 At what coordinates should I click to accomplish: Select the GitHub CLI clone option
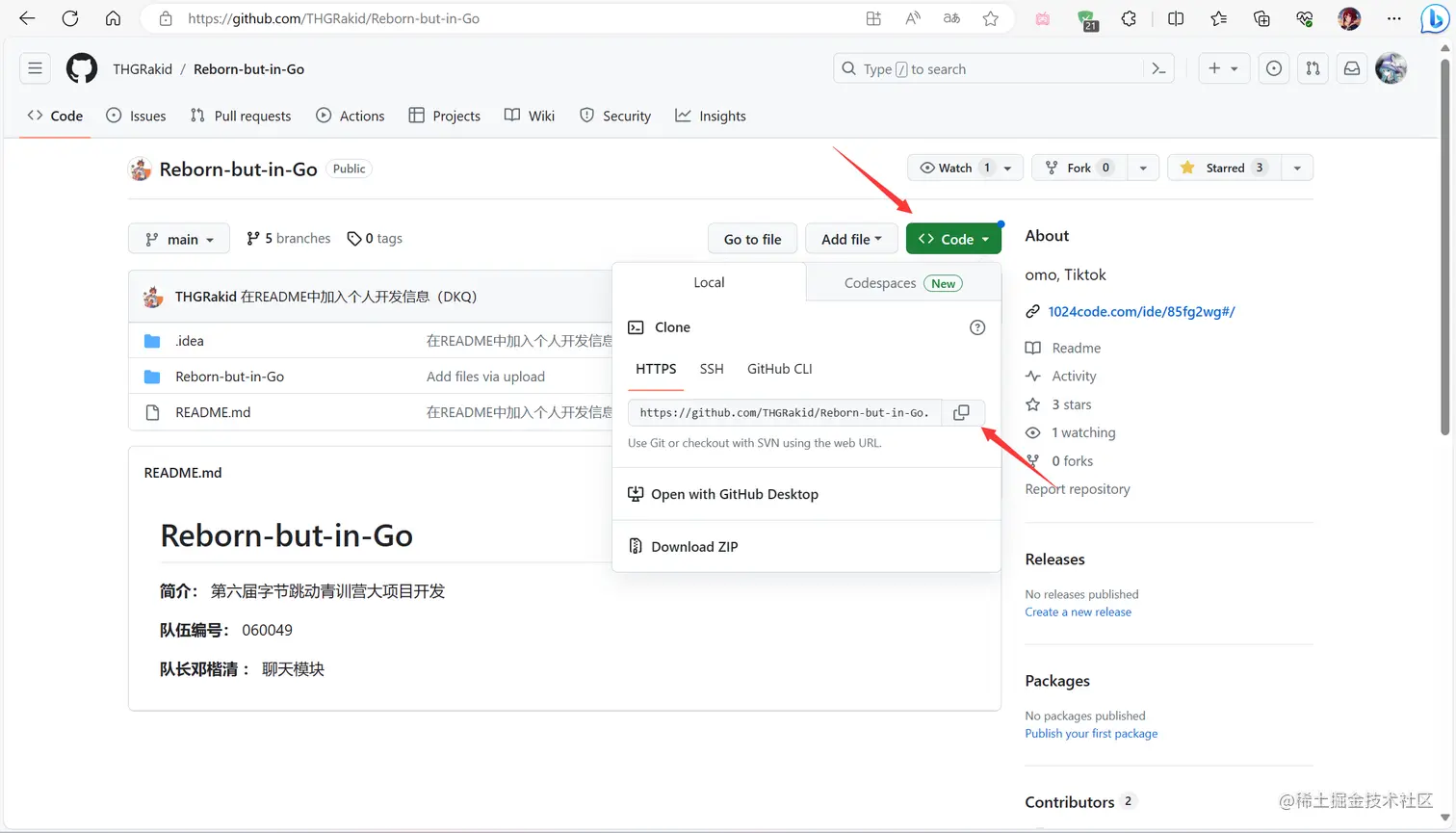coord(780,369)
